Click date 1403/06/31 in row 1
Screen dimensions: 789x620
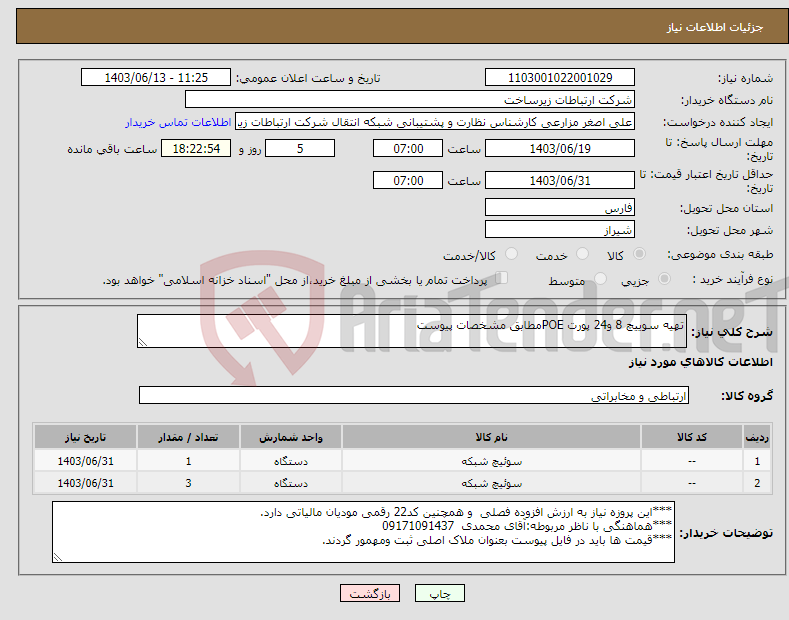pos(86,461)
